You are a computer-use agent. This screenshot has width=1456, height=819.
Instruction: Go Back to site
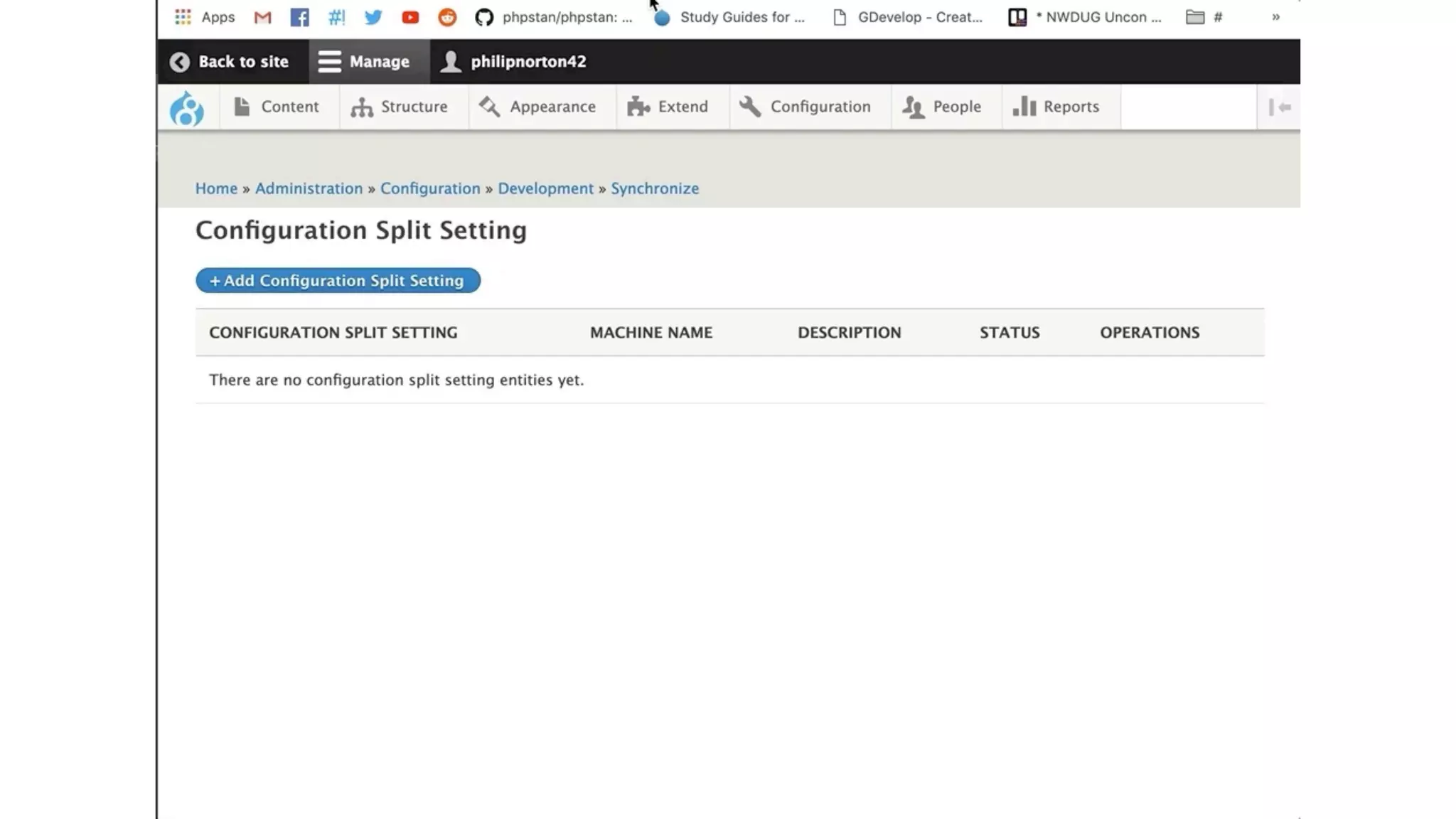pos(230,62)
